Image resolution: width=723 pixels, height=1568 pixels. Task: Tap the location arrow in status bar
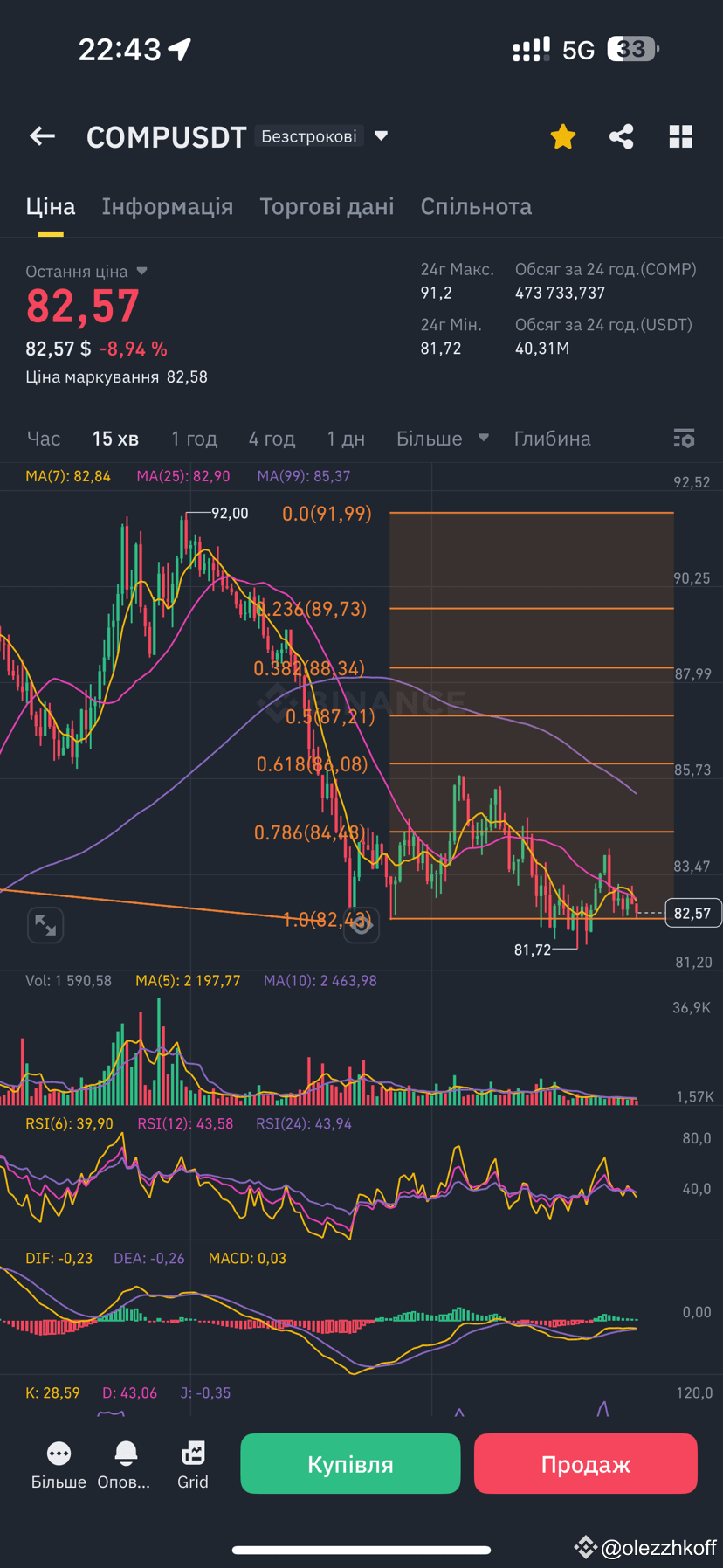point(180,49)
